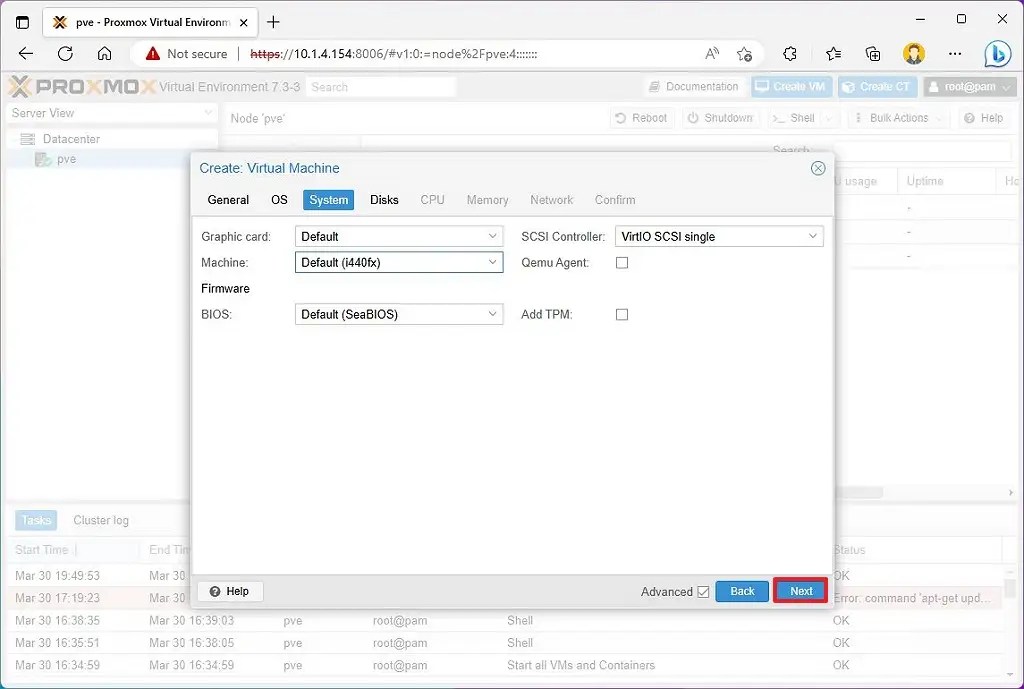Click the Reboot icon for node pve
Screen dimensions: 1024x689
click(641, 117)
